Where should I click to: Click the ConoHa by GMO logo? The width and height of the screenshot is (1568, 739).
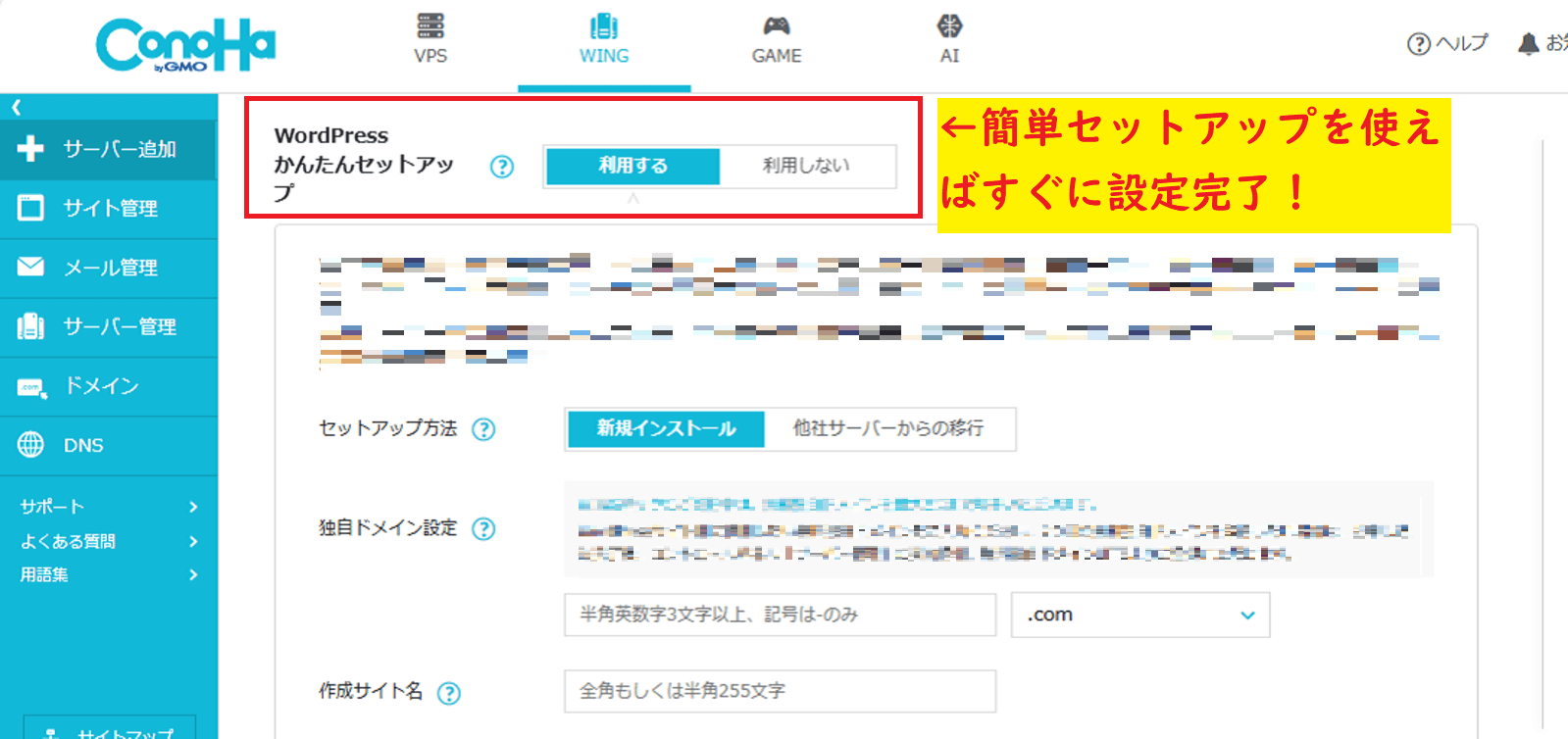(x=185, y=45)
